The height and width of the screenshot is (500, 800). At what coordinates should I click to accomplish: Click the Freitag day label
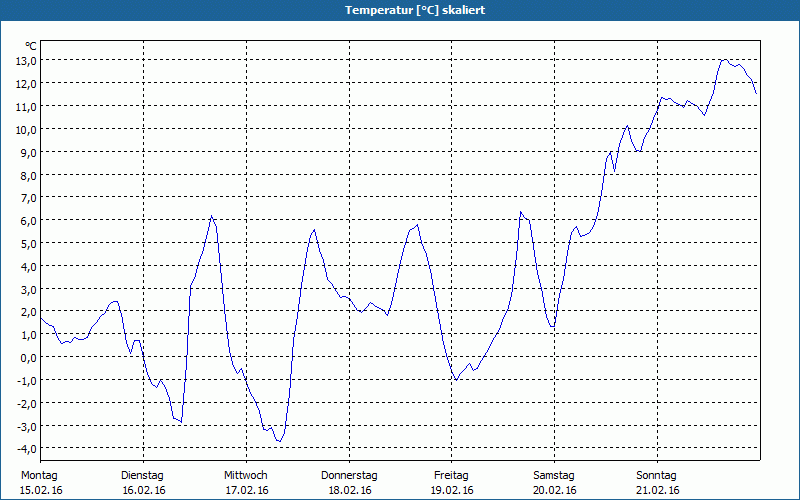451,475
